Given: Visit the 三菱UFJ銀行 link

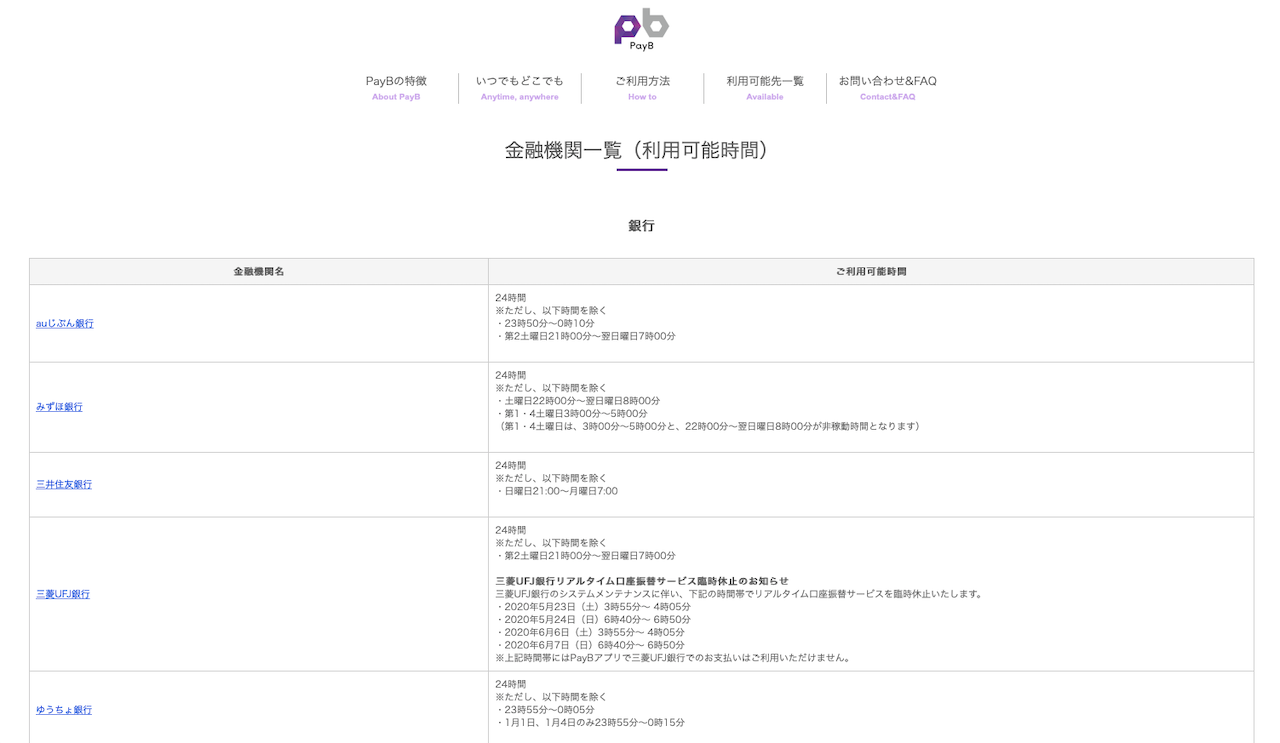Looking at the screenshot, I should (x=63, y=594).
